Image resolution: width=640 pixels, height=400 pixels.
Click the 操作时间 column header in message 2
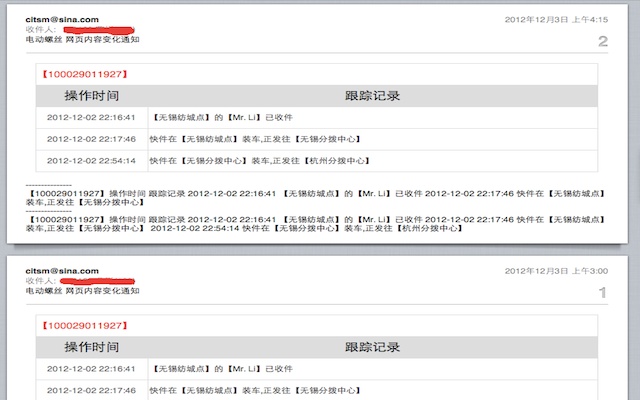coord(91,96)
